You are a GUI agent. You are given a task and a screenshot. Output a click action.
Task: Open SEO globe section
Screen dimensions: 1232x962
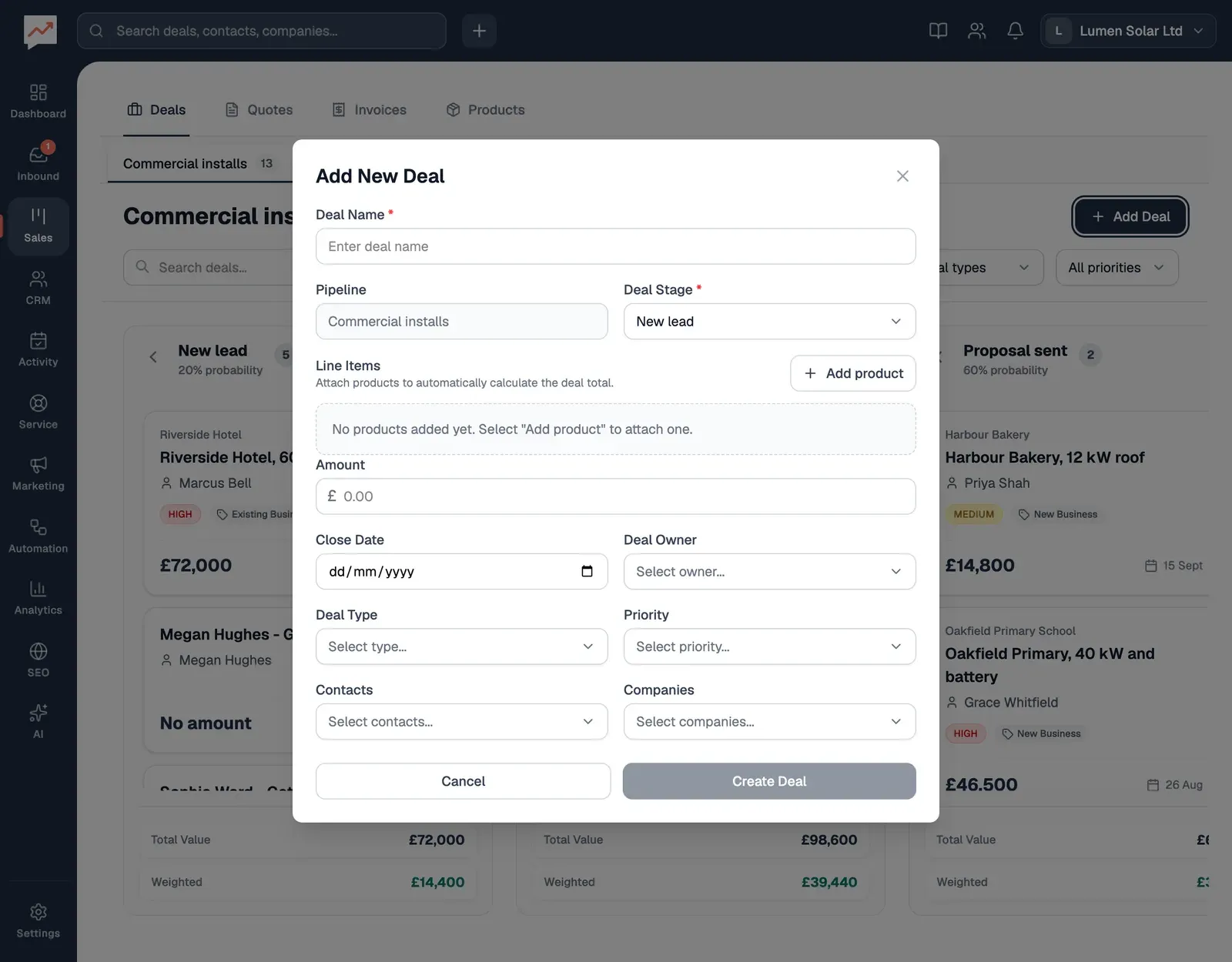(38, 660)
